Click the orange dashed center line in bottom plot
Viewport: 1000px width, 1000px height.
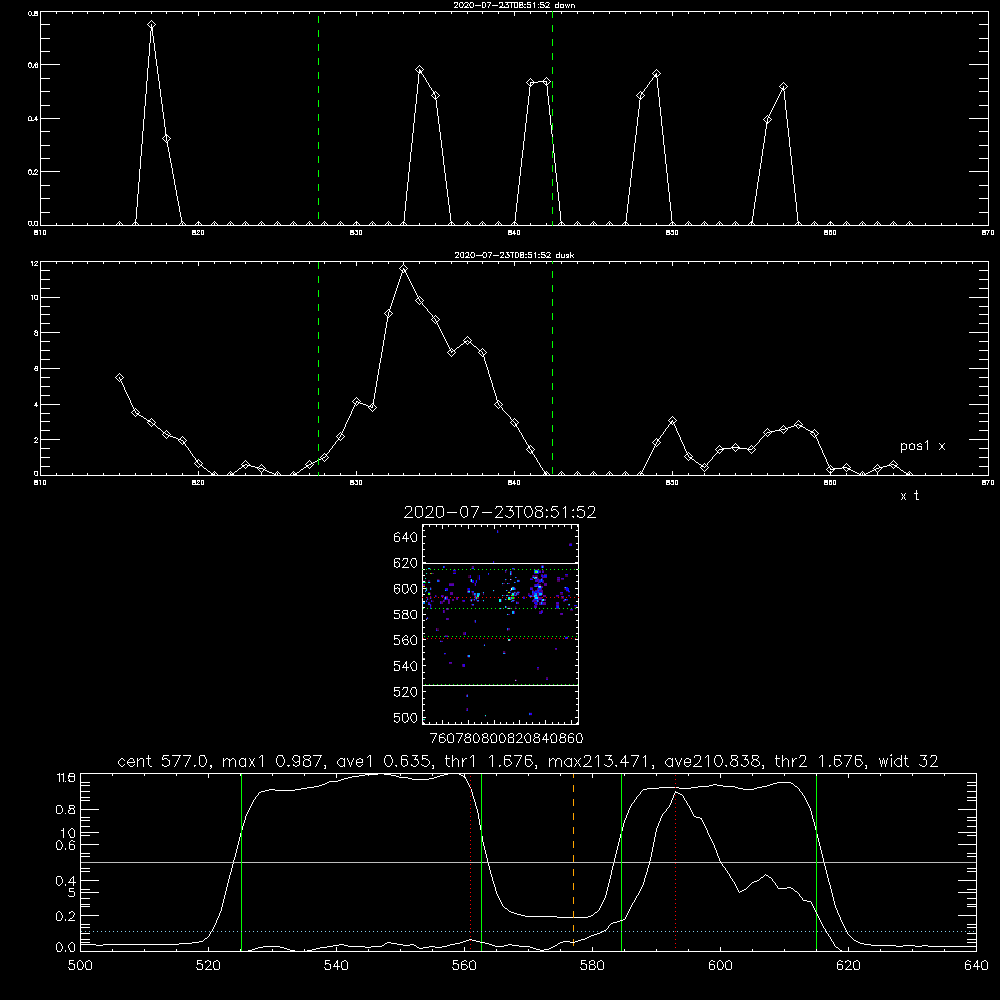573,862
